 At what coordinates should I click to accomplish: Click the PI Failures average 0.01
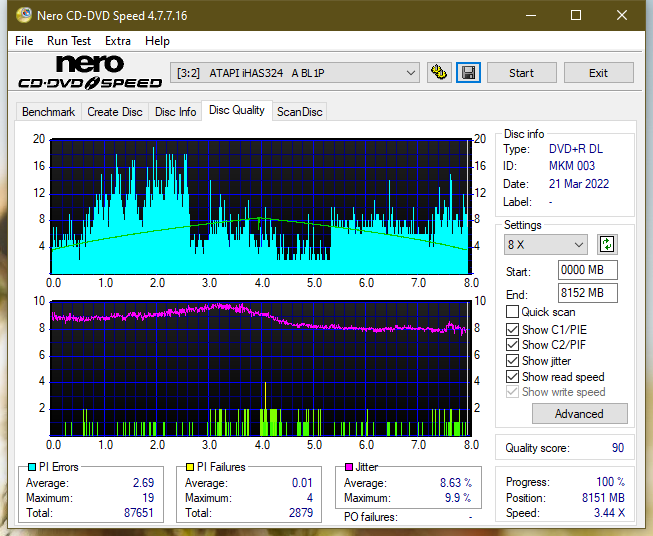pos(302,483)
